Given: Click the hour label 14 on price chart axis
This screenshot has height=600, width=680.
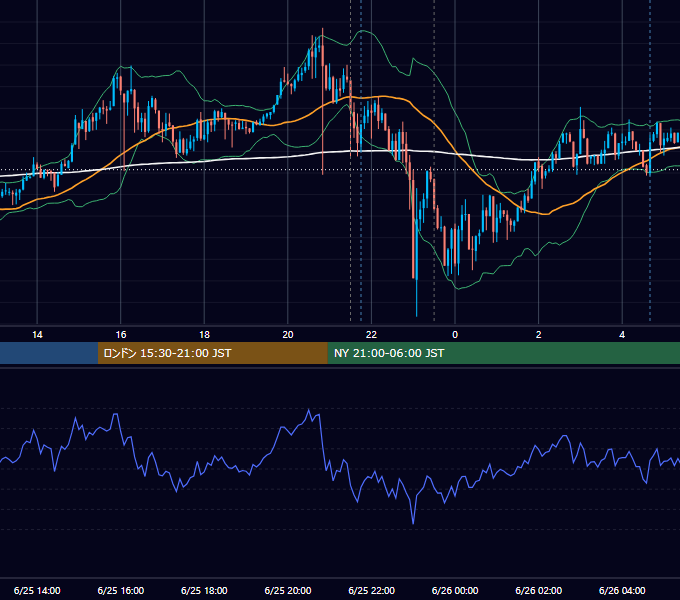Looking at the screenshot, I should tap(37, 335).
